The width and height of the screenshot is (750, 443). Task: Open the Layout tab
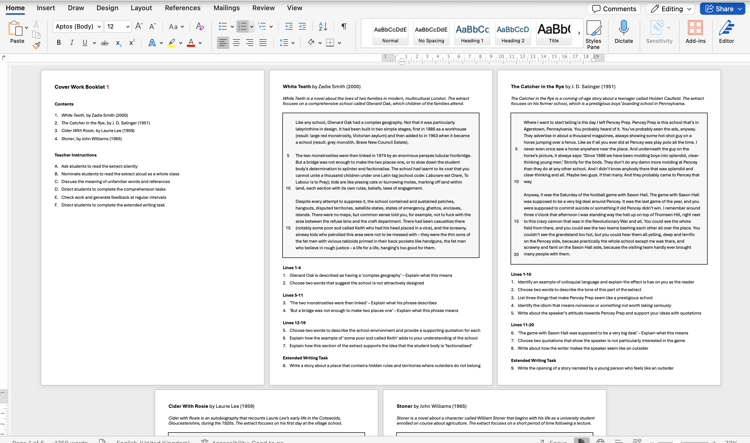point(141,8)
